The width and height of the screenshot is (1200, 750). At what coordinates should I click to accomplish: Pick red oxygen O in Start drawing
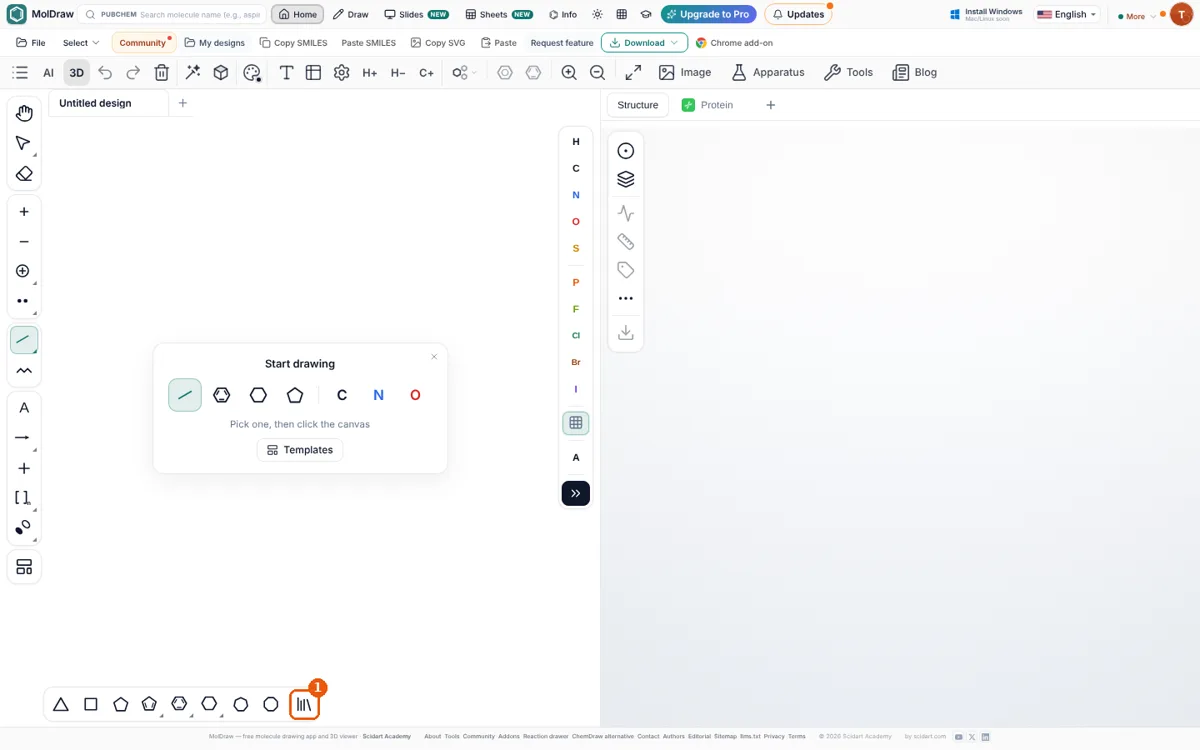pyautogui.click(x=415, y=395)
